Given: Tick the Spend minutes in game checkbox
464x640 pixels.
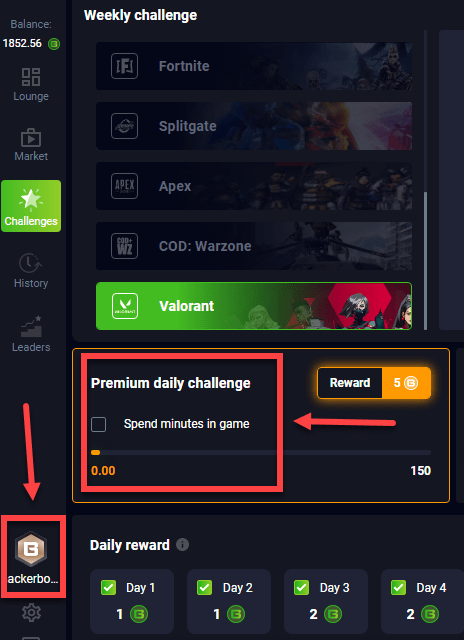Looking at the screenshot, I should 98,424.
